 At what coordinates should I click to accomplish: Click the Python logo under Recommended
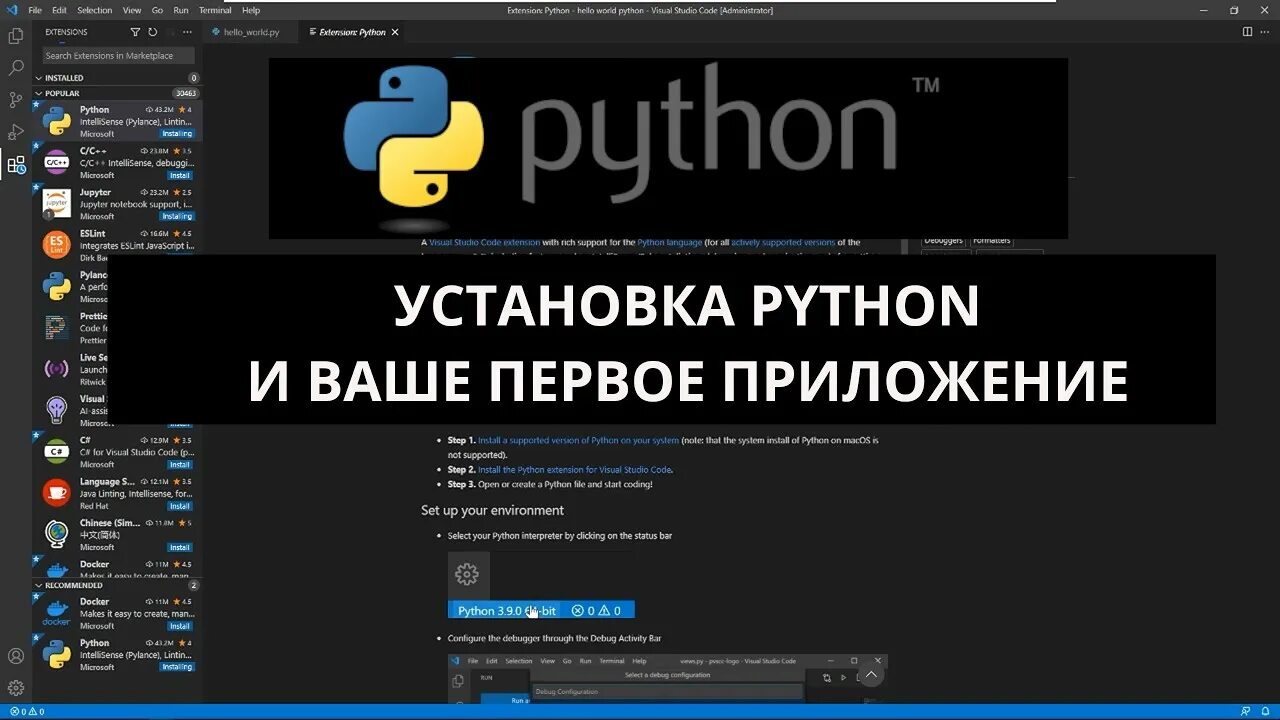point(57,654)
